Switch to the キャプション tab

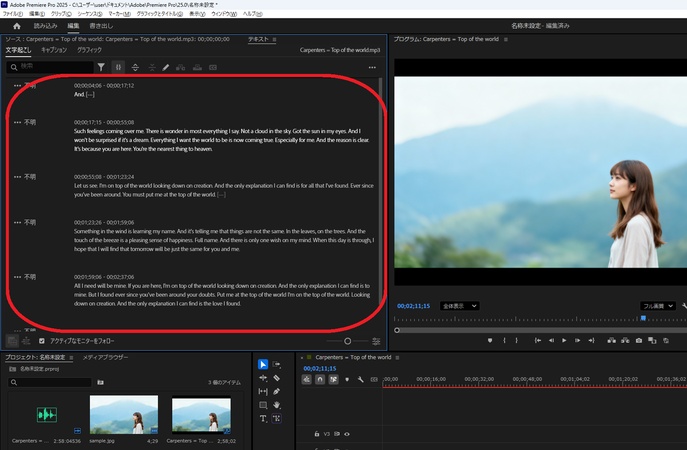click(54, 49)
